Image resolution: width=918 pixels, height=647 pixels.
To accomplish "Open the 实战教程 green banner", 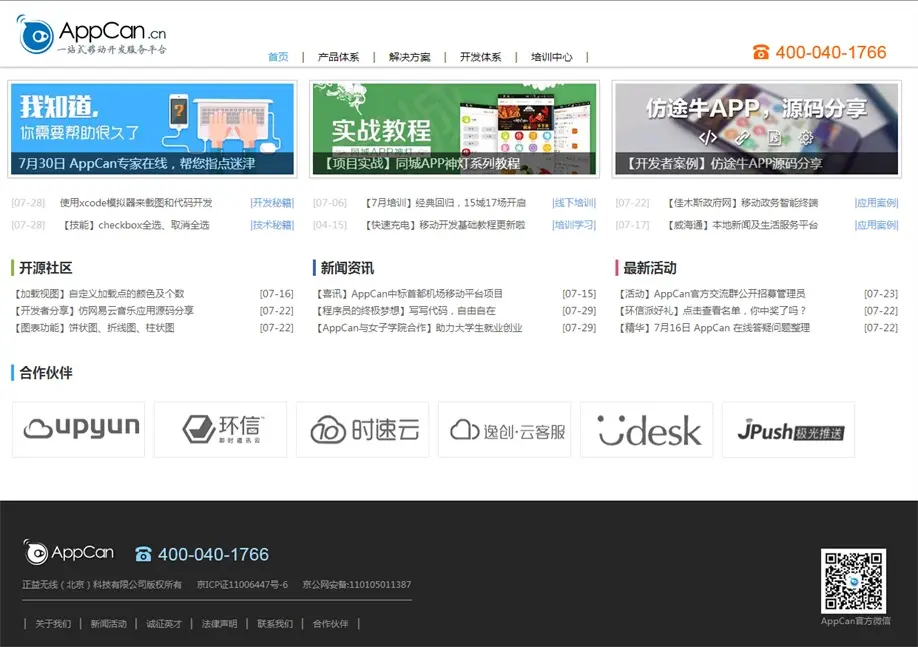I will click(455, 129).
